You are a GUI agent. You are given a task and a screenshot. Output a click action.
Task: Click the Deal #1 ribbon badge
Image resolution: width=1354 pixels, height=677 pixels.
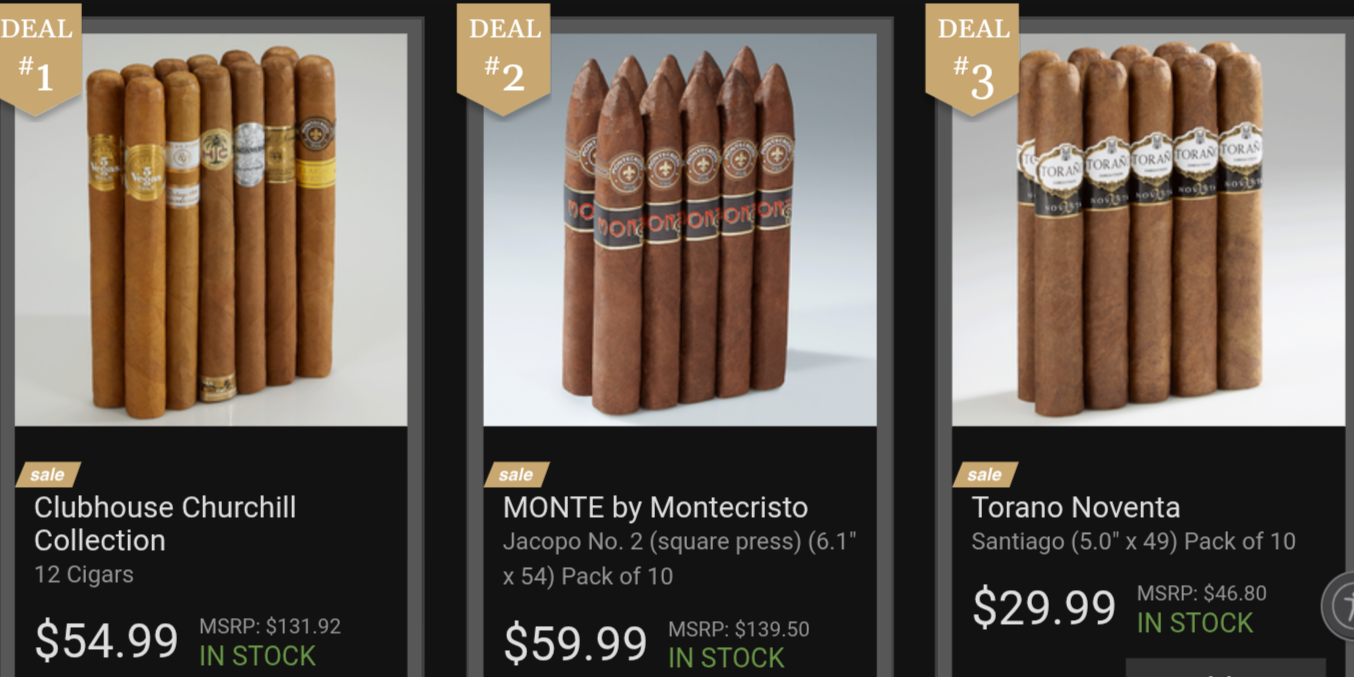coord(38,55)
